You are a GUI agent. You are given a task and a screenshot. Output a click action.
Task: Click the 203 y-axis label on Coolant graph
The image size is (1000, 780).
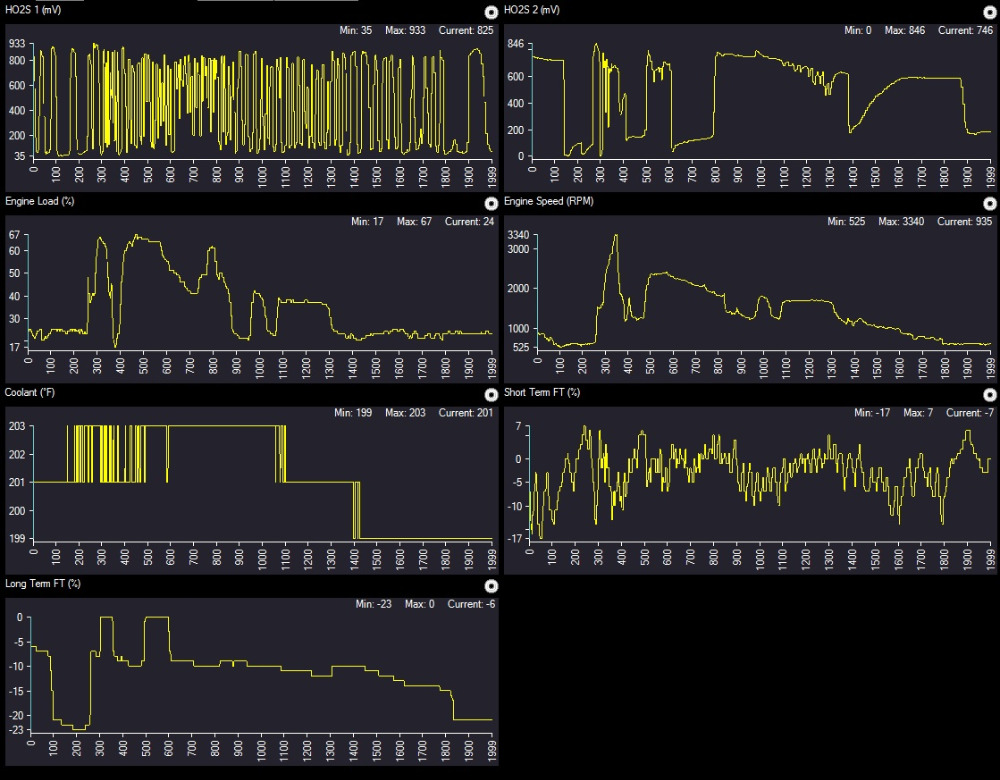click(x=18, y=426)
